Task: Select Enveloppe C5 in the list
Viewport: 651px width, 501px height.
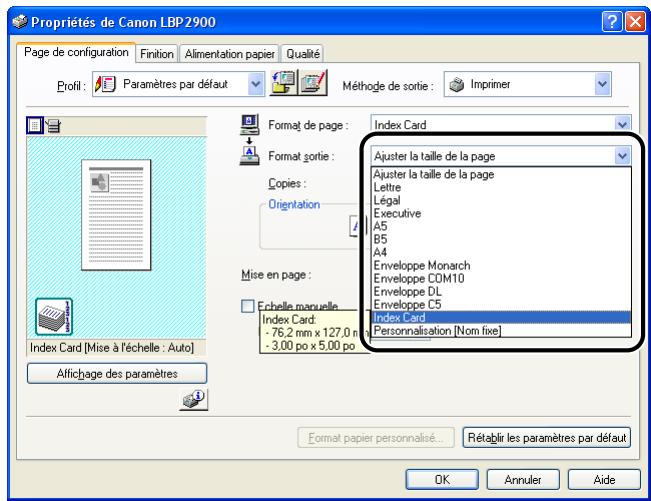Action: click(502, 304)
